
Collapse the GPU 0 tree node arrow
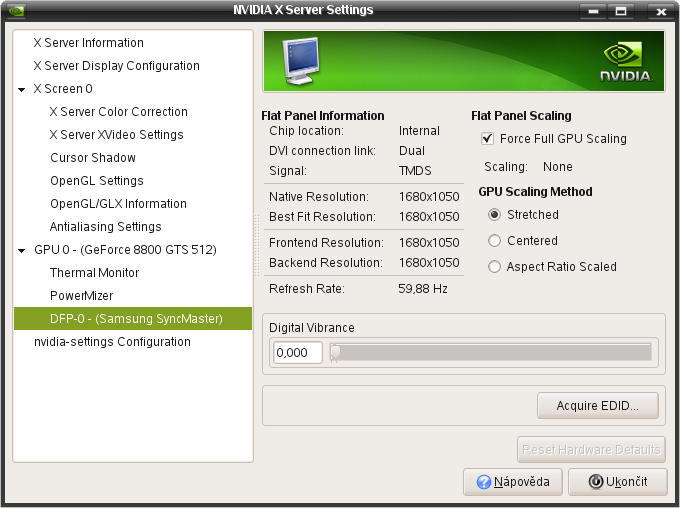coord(22,250)
